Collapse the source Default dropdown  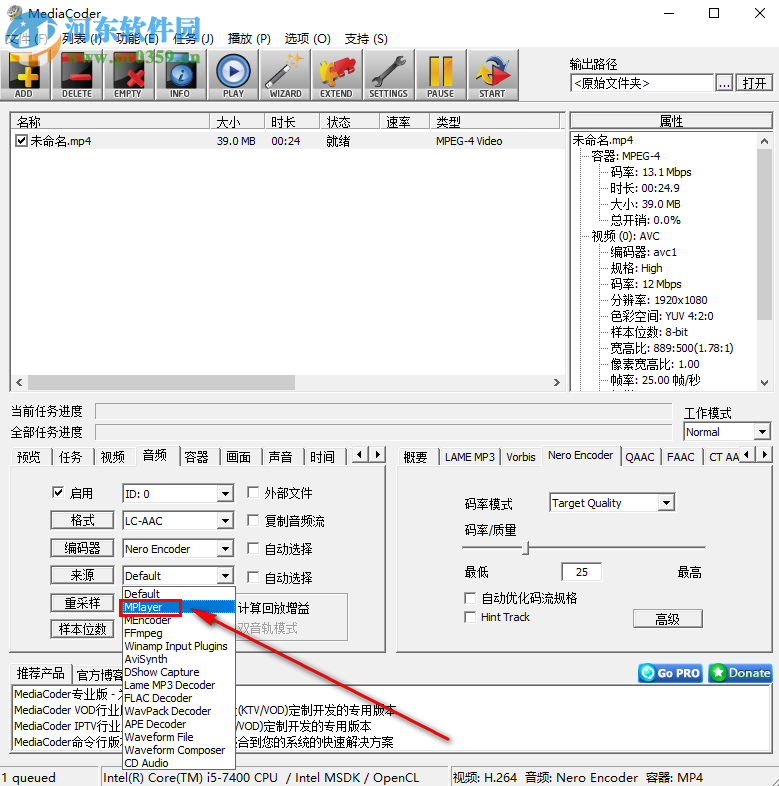[178, 576]
